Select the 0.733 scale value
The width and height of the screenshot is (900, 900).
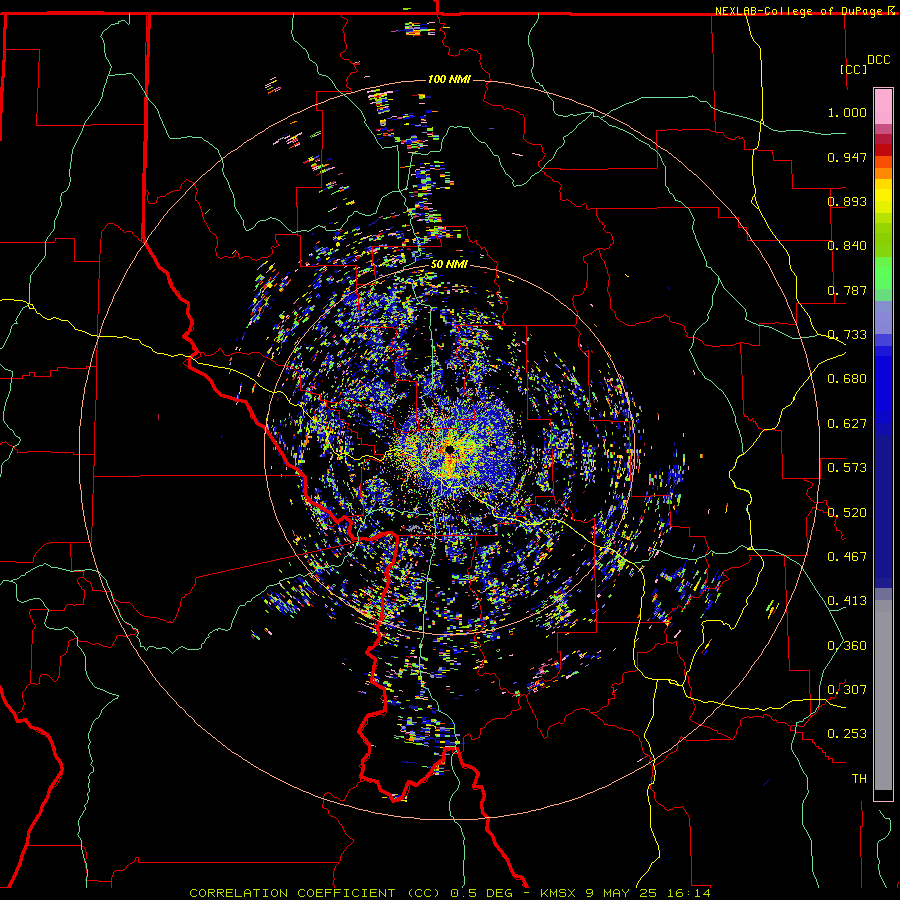click(x=847, y=335)
